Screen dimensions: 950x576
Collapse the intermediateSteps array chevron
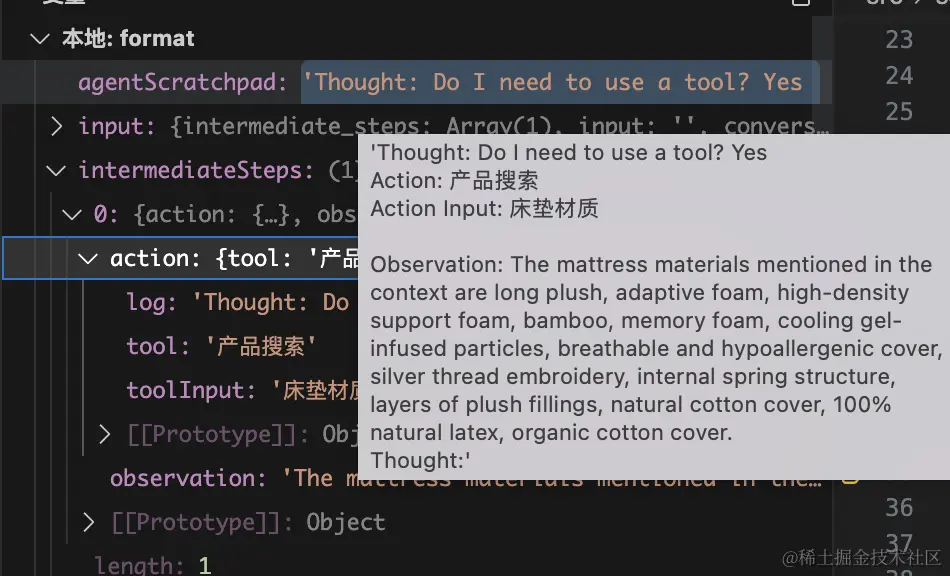tap(57, 170)
